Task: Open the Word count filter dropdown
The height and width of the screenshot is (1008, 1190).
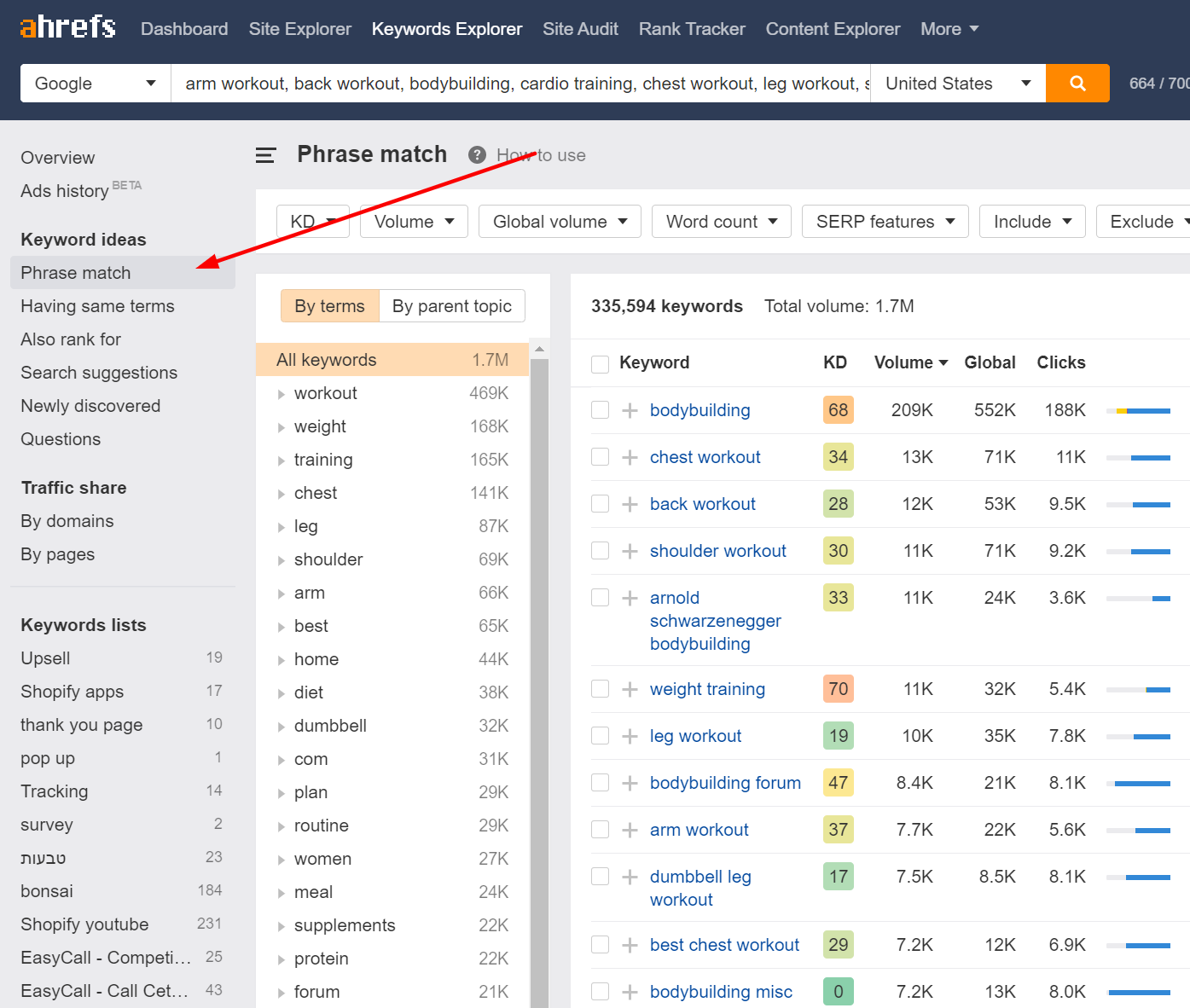Action: coord(722,222)
